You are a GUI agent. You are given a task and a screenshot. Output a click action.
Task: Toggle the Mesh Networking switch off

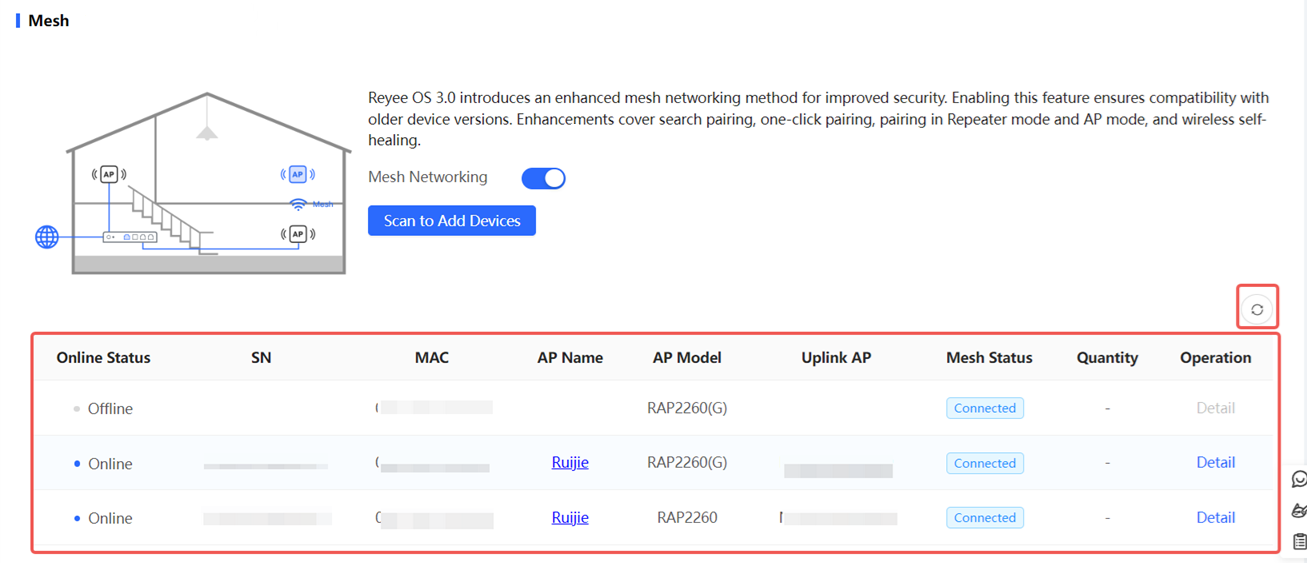[543, 178]
